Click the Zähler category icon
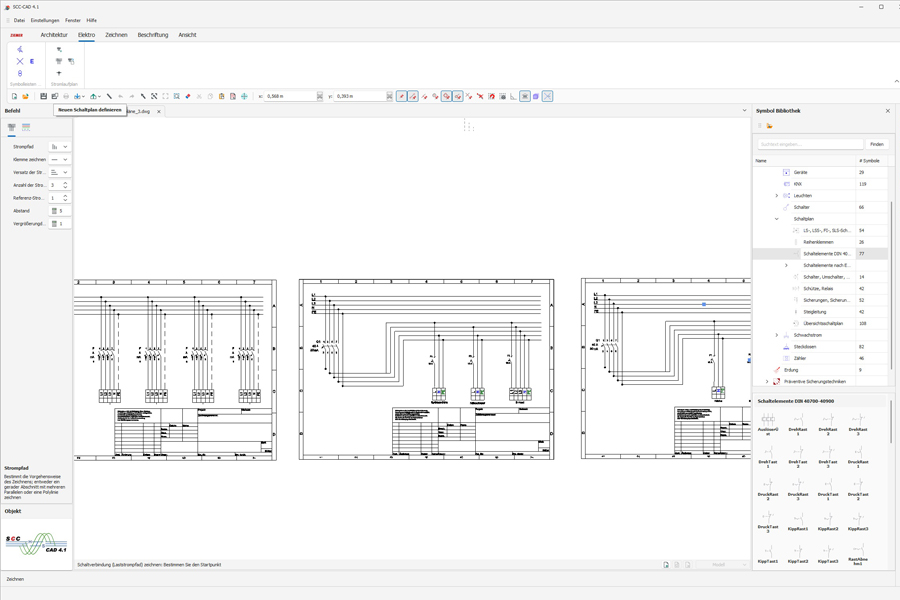Screen dimensions: 900x600 coord(786,358)
